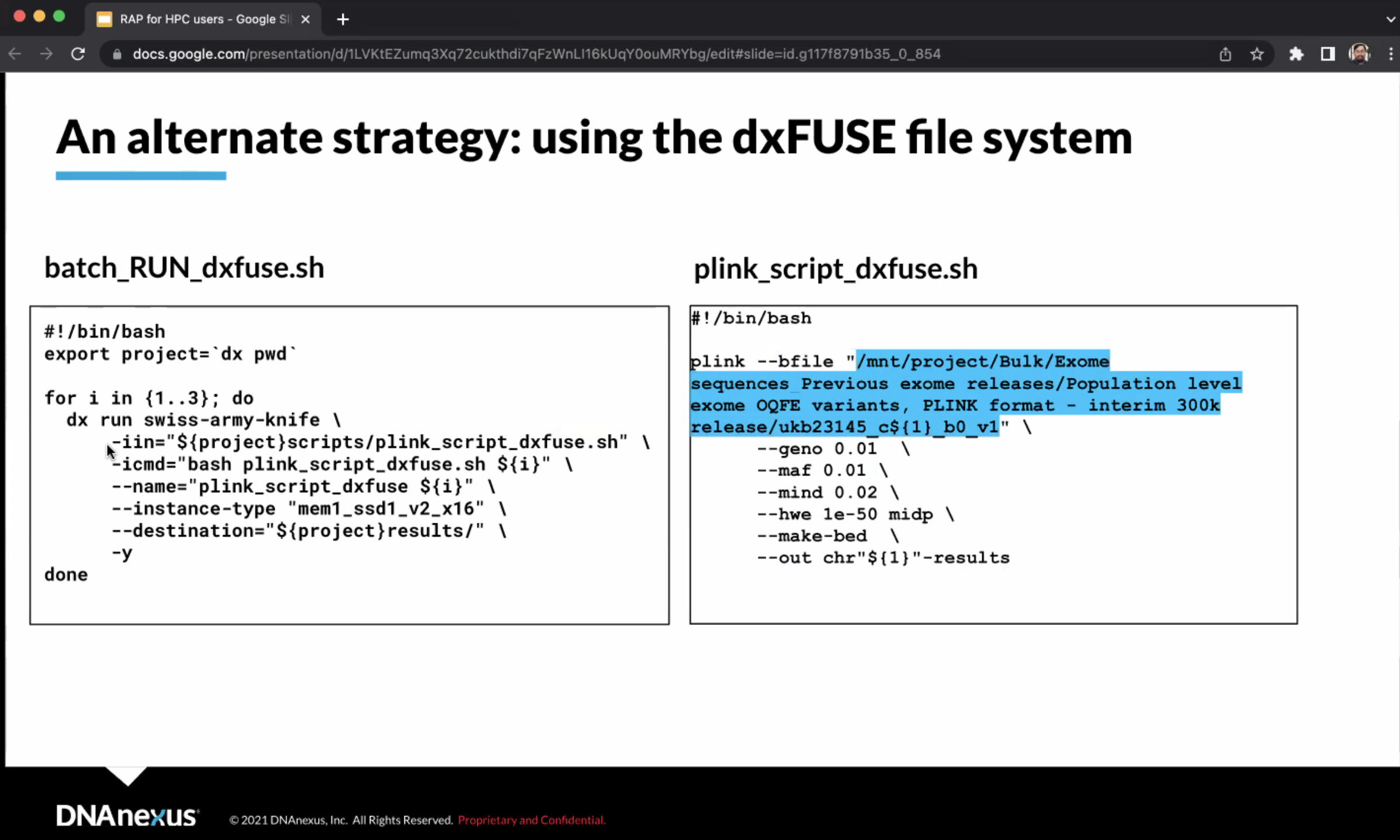Image resolution: width=1400 pixels, height=840 pixels.
Task: Click the '--out chr' results line
Action: (x=883, y=558)
